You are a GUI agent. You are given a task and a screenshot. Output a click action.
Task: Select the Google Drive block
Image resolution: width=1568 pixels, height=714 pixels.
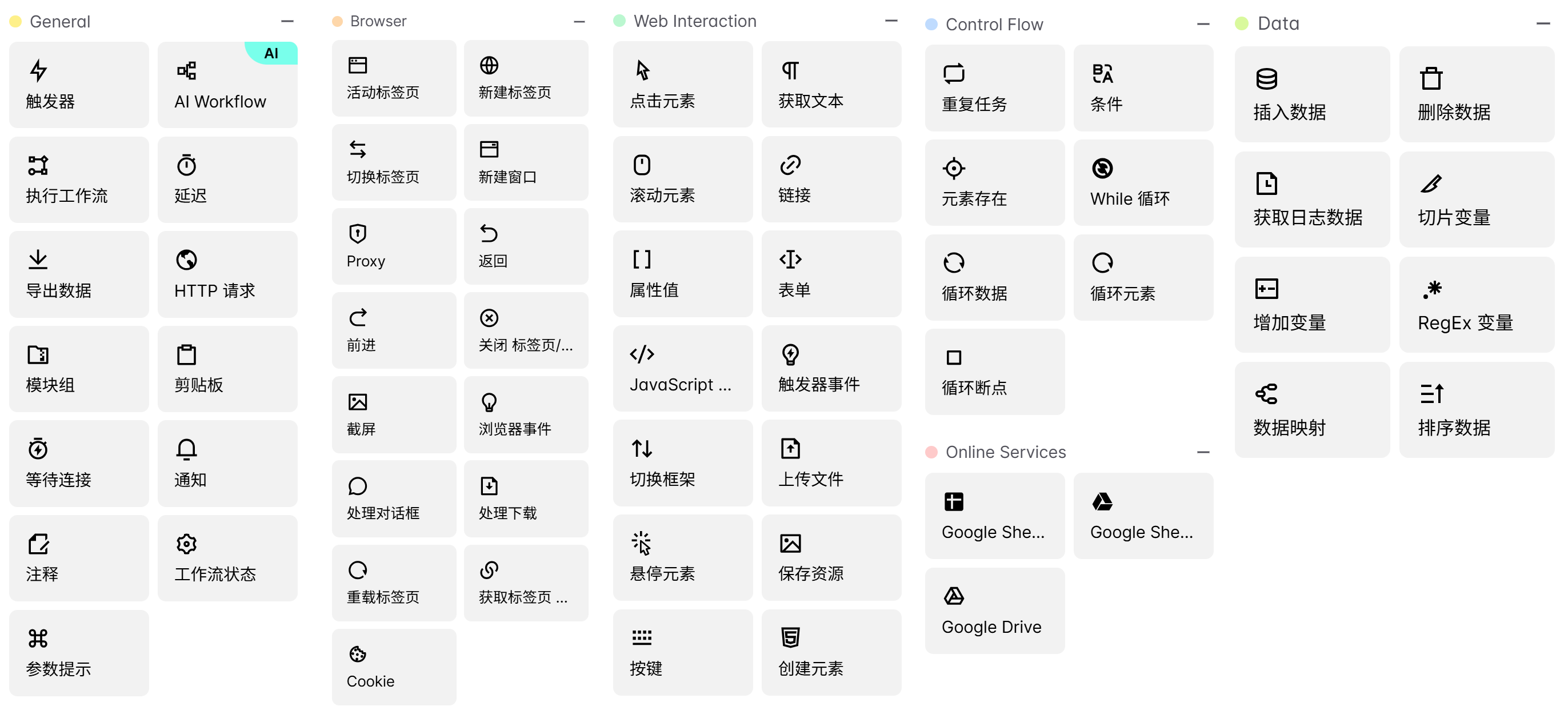995,611
